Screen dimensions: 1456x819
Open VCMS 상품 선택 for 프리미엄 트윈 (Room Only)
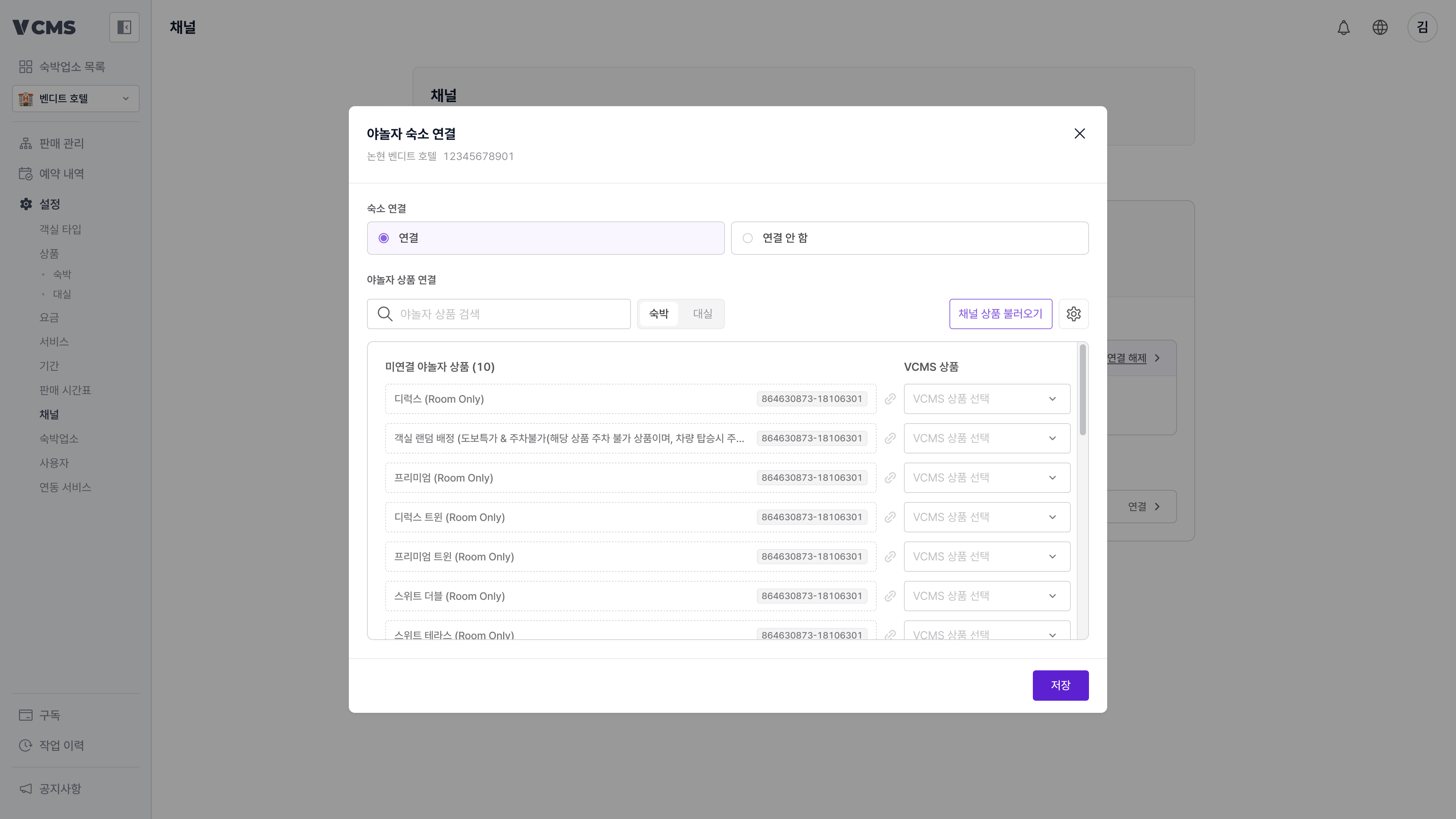(x=987, y=557)
